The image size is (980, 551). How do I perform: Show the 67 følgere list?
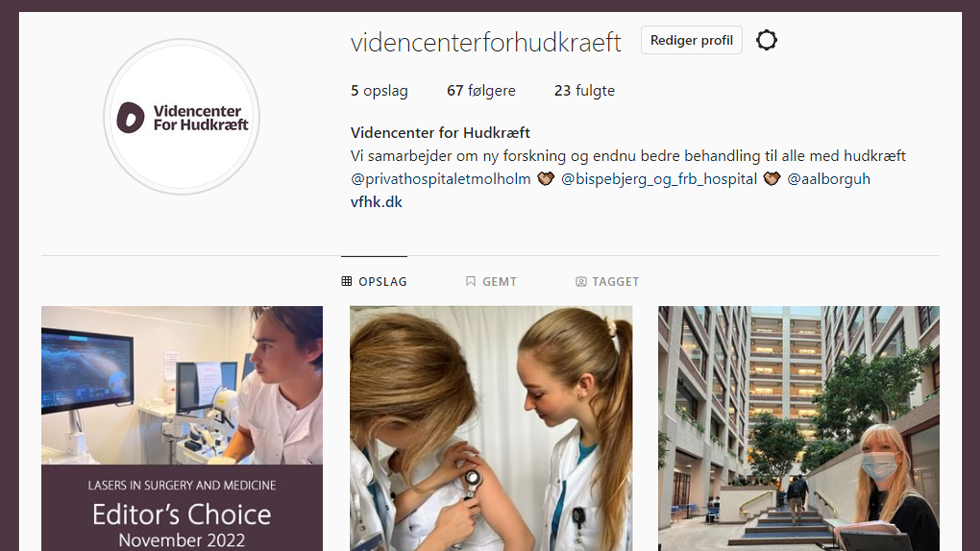pos(481,91)
